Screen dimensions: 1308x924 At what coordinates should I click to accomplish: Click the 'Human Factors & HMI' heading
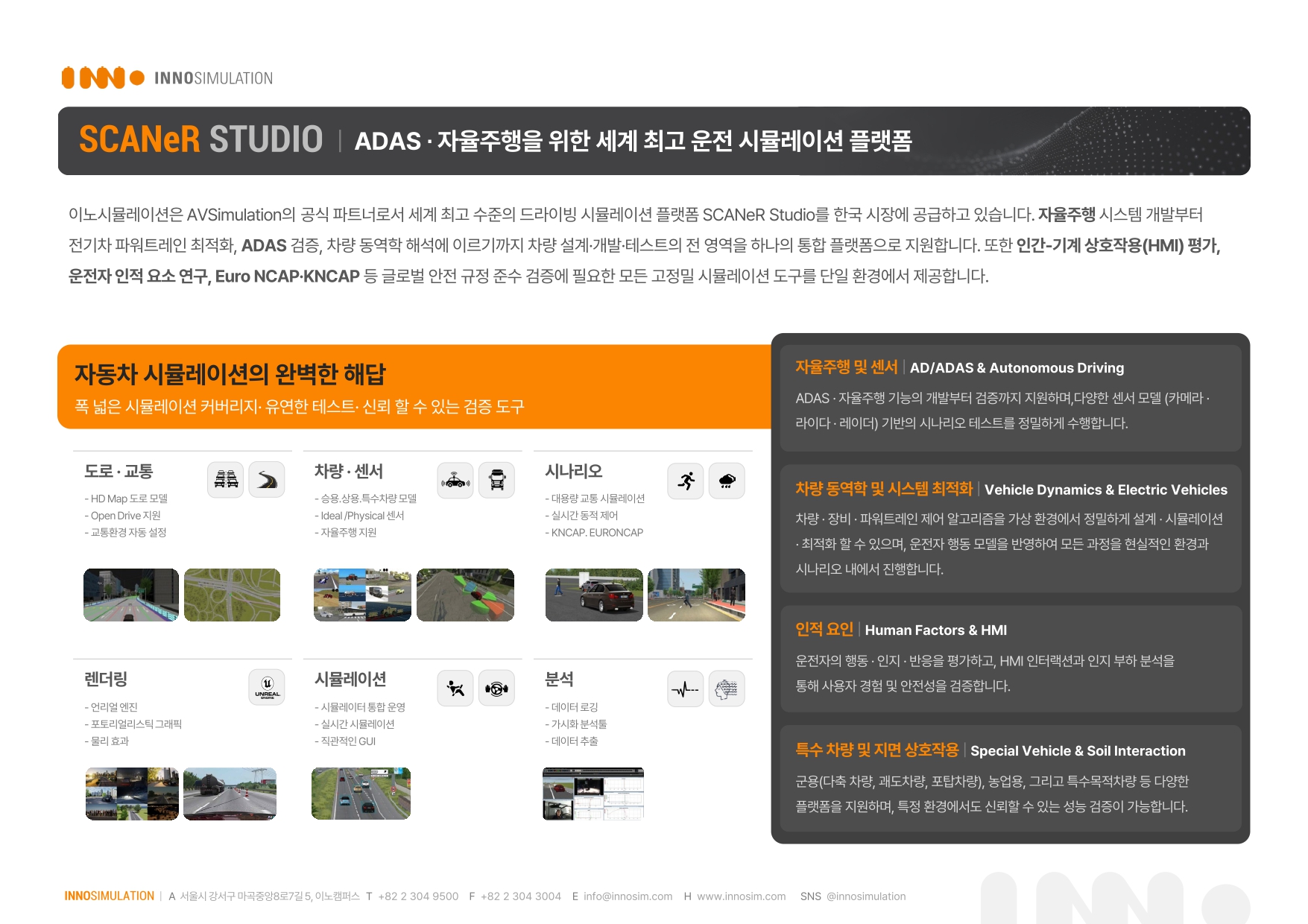coord(936,630)
